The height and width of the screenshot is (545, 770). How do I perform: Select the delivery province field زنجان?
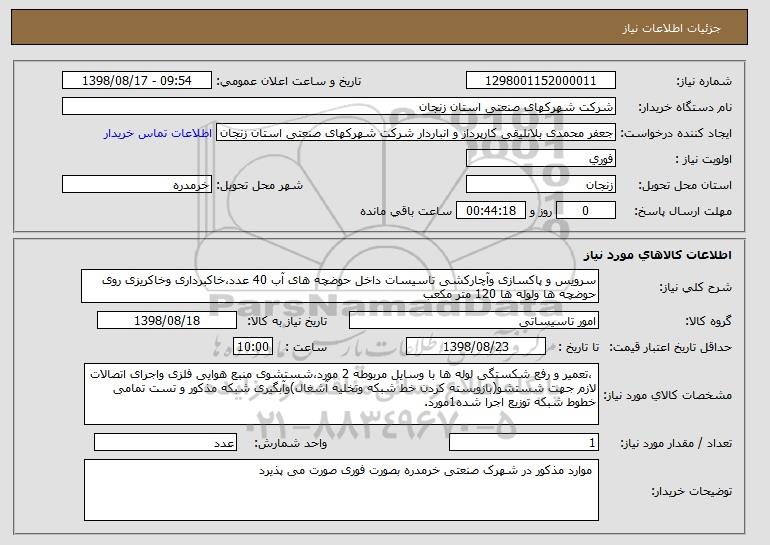[541, 185]
